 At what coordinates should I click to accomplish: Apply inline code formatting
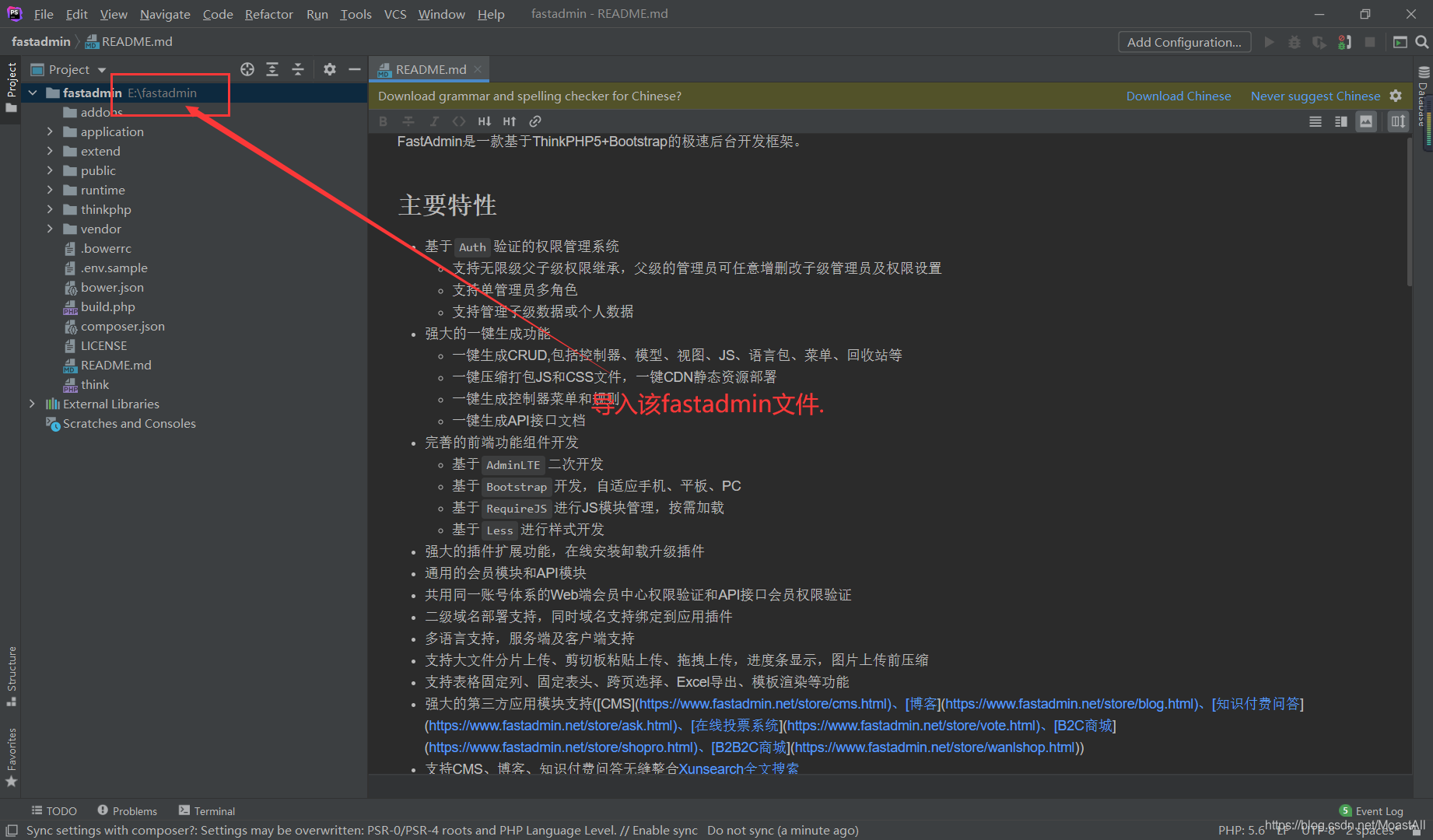click(x=459, y=121)
